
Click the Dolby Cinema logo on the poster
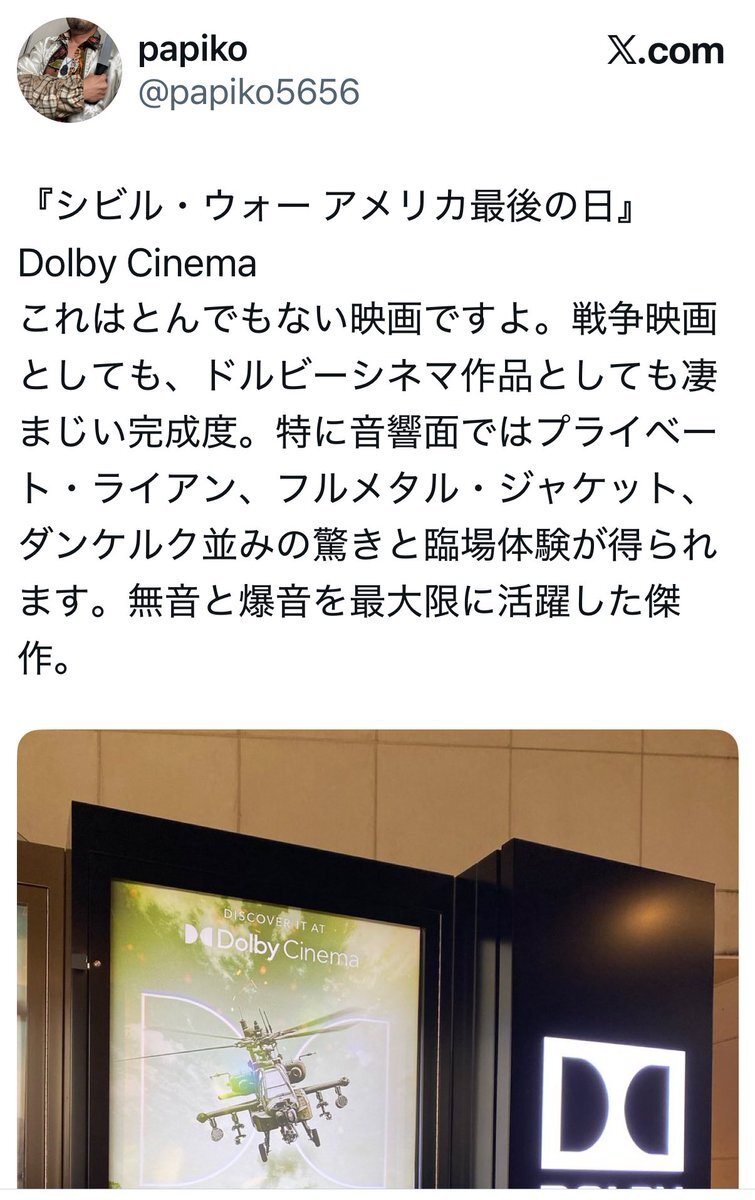click(271, 944)
